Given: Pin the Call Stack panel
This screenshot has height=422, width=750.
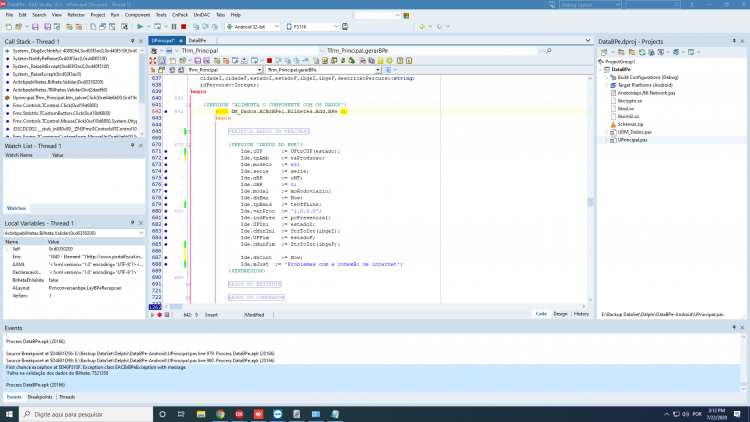Looking at the screenshot, I should coord(132,41).
